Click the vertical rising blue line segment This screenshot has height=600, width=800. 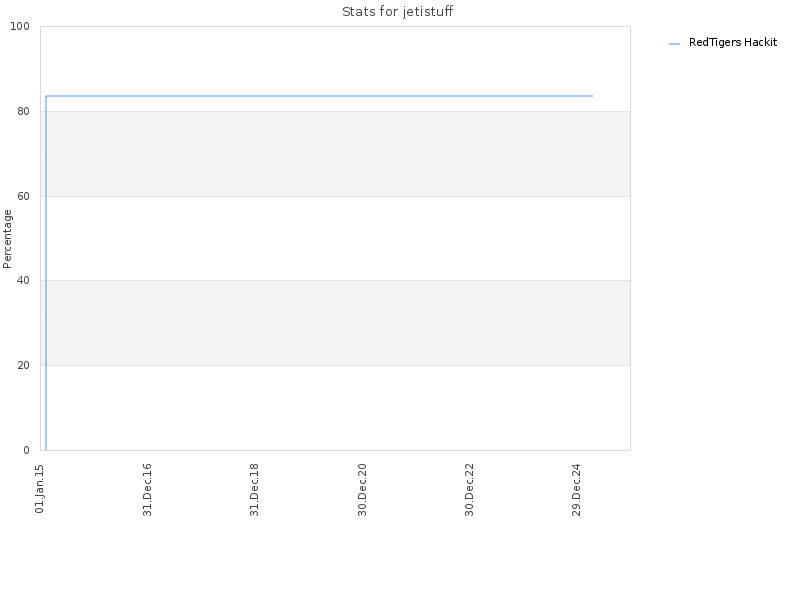click(46, 273)
